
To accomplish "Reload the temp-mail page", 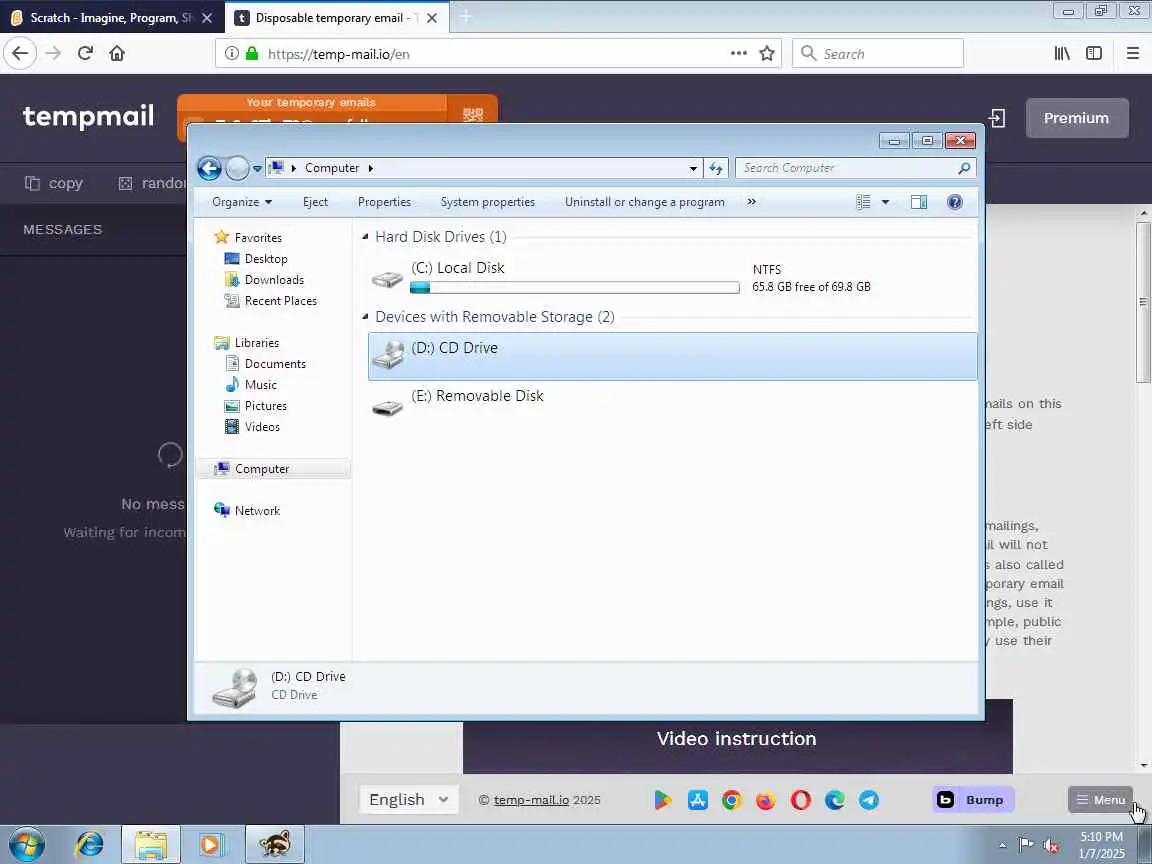I will coord(85,54).
